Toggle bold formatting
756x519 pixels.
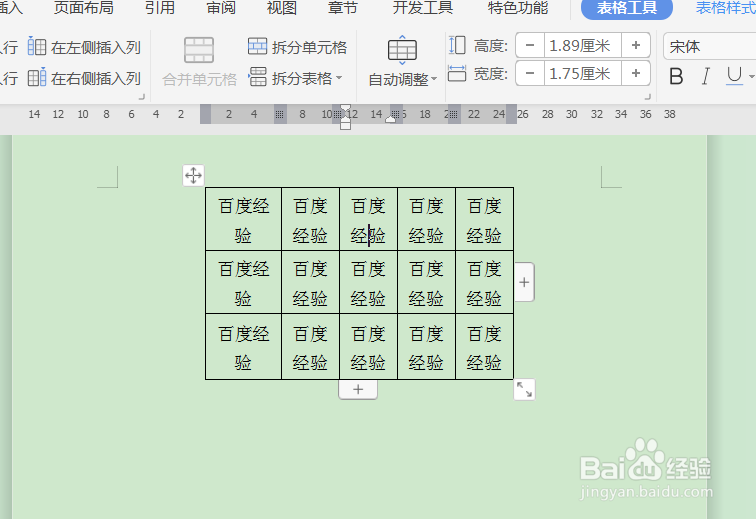[676, 76]
